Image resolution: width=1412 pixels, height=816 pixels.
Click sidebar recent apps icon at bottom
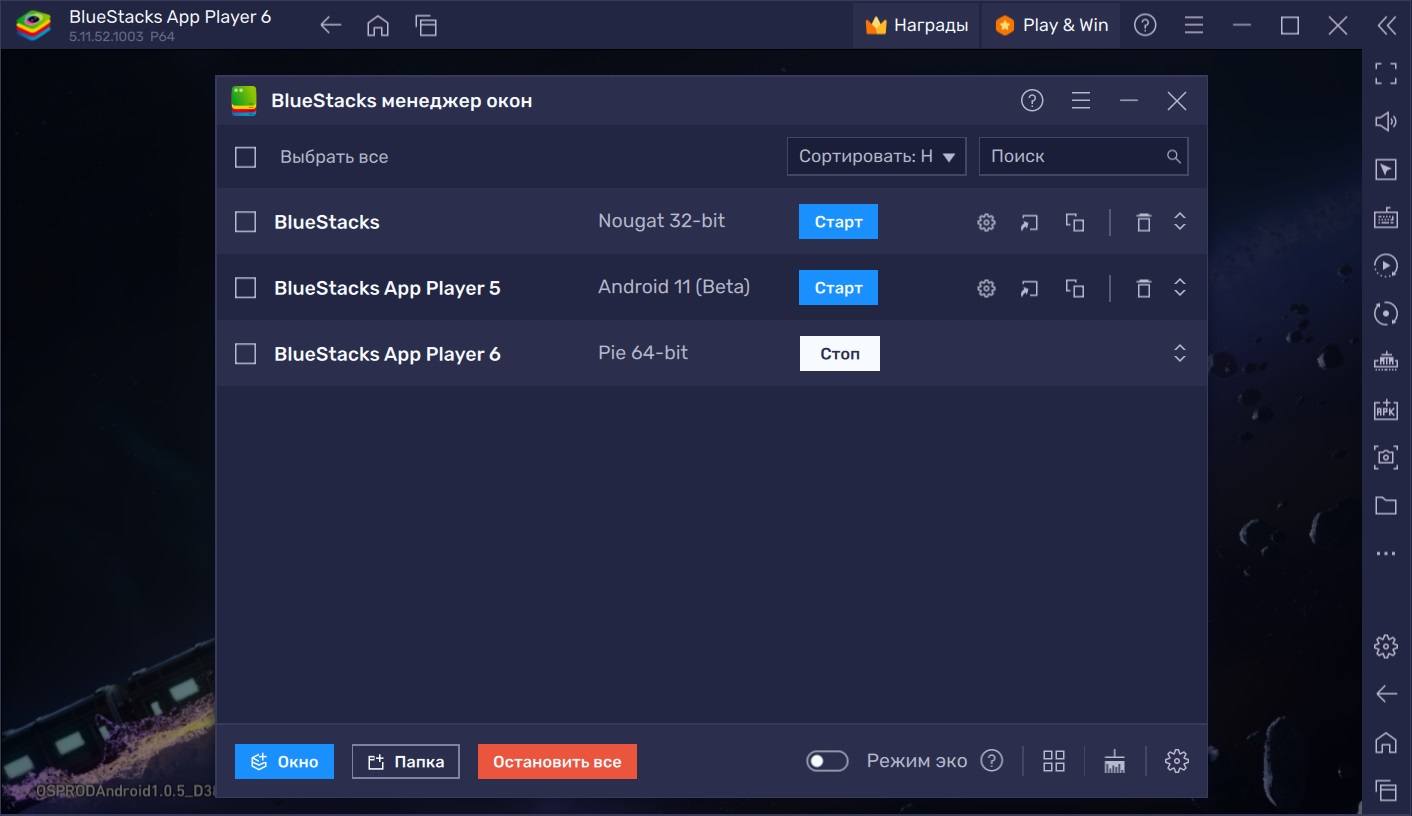point(1386,790)
